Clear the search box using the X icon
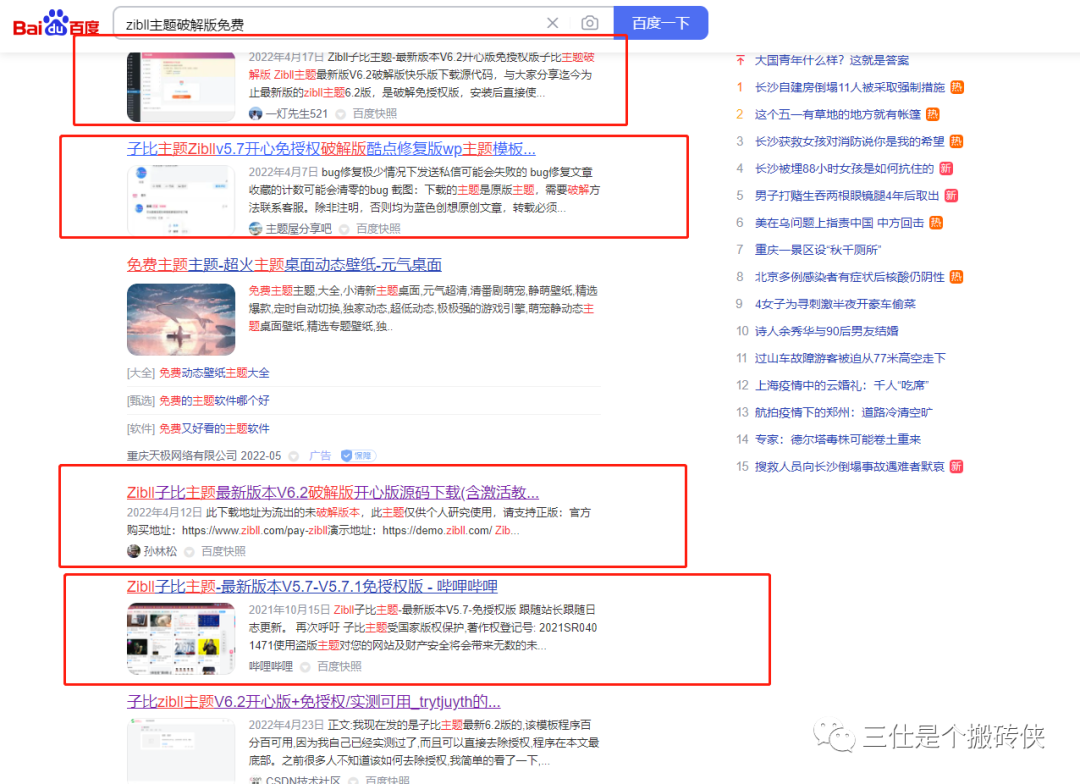This screenshot has height=784, width=1080. click(x=552, y=22)
